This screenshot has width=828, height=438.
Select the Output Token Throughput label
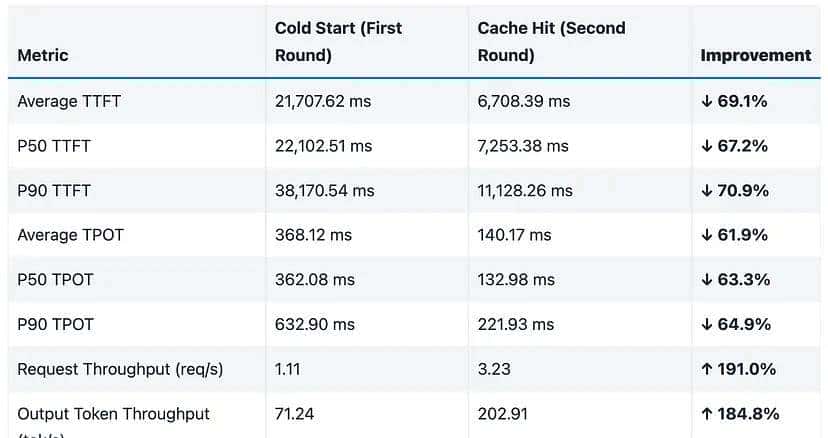(113, 413)
